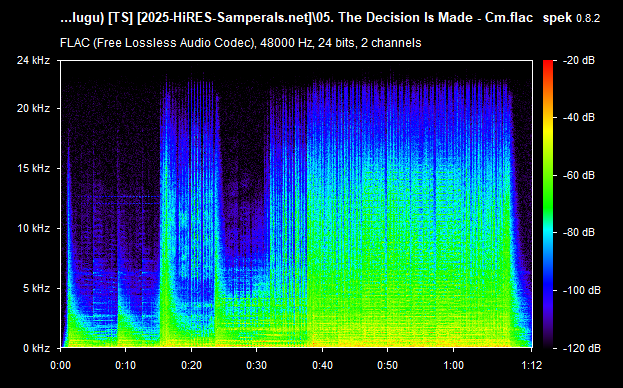Click the 20 kHz frequency axis label
The height and width of the screenshot is (388, 623).
point(33,108)
